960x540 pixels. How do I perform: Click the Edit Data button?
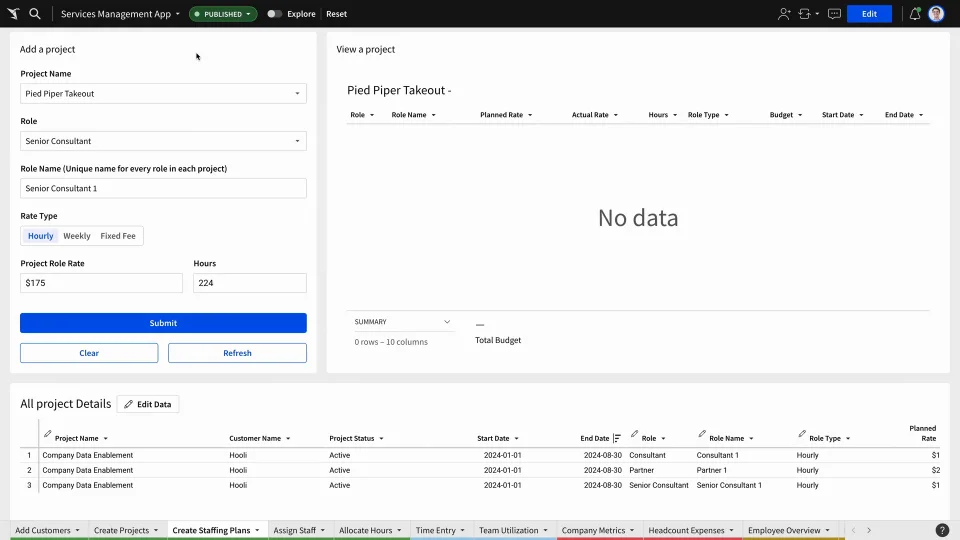[148, 404]
